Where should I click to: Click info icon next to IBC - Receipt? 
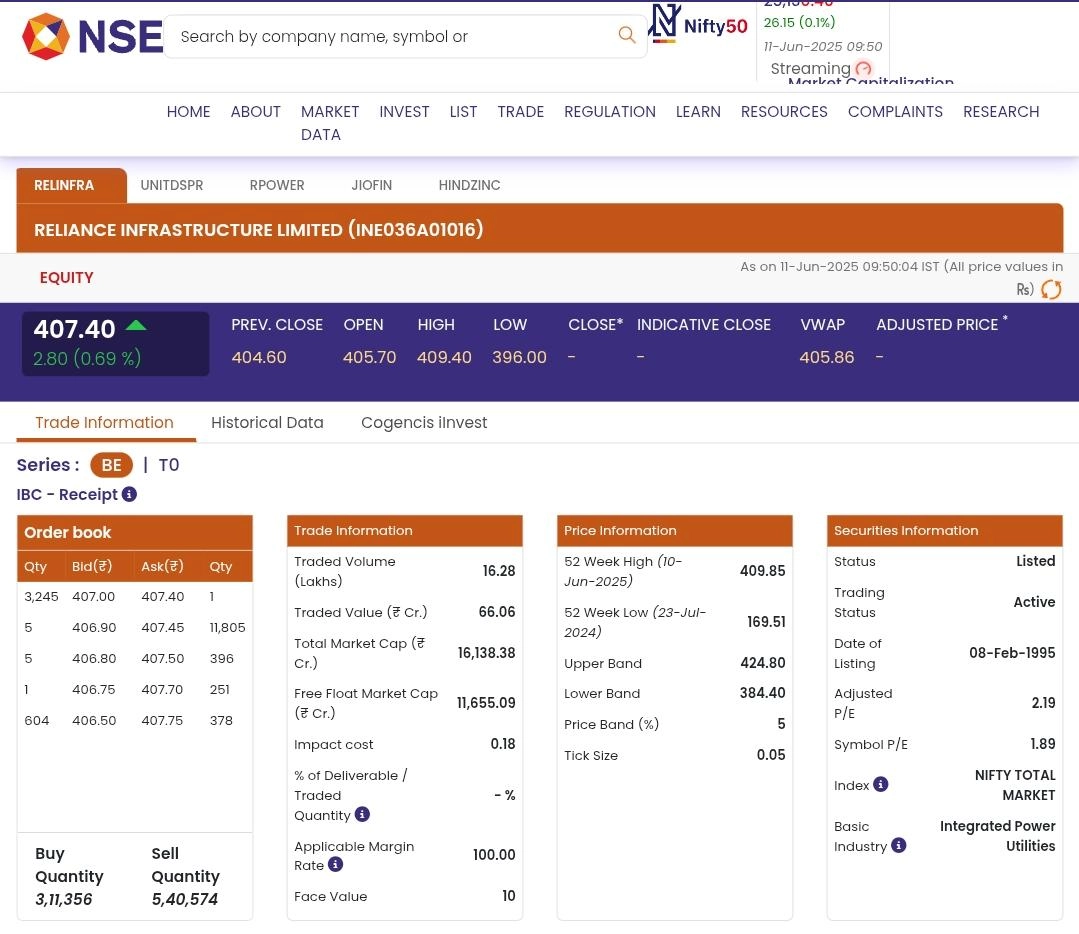pyautogui.click(x=129, y=494)
